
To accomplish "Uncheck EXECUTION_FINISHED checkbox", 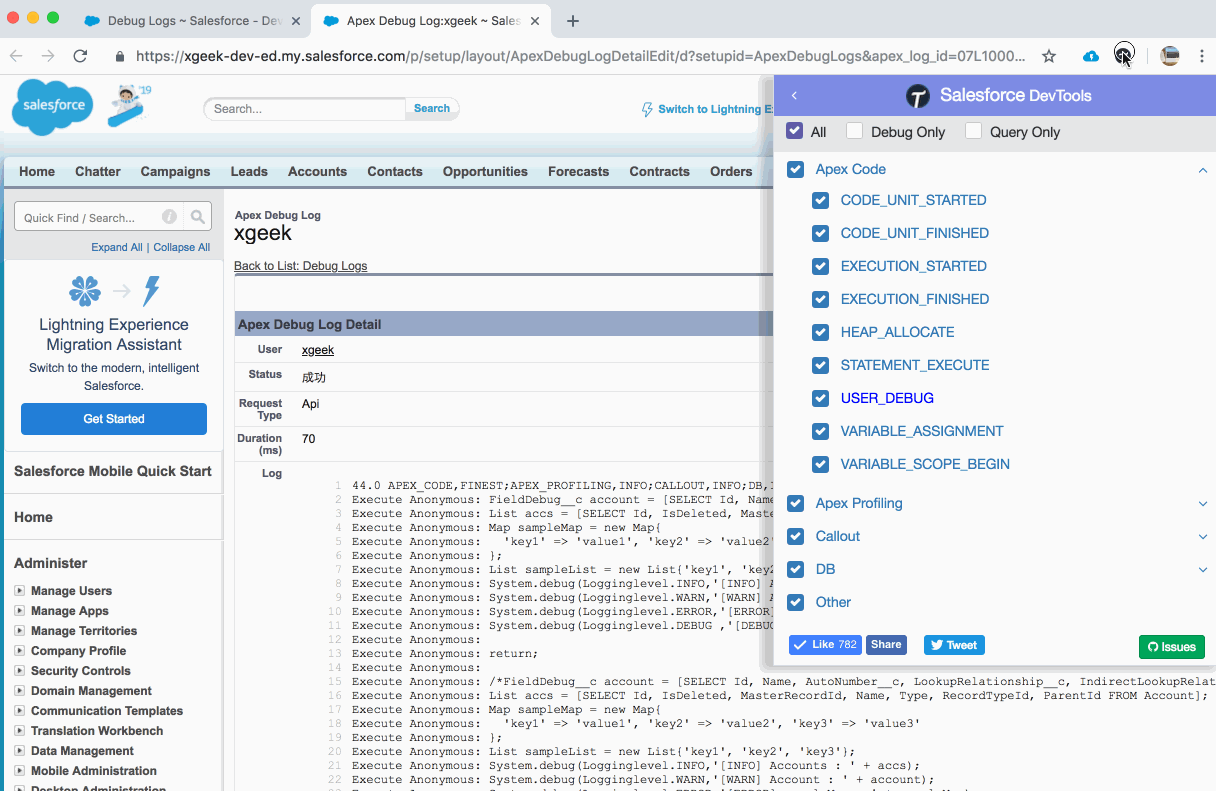I will [821, 299].
